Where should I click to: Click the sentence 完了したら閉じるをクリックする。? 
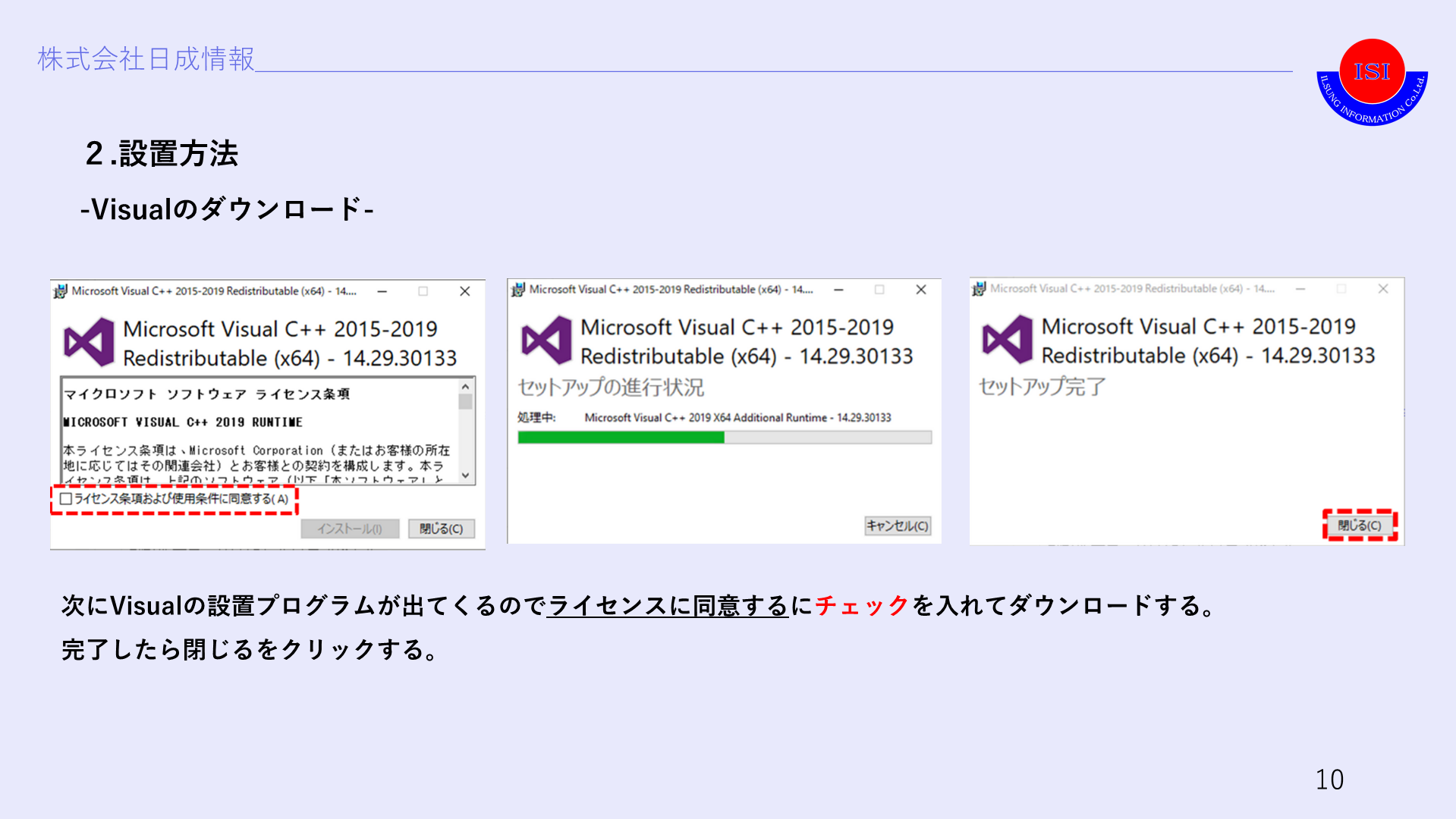point(251,649)
